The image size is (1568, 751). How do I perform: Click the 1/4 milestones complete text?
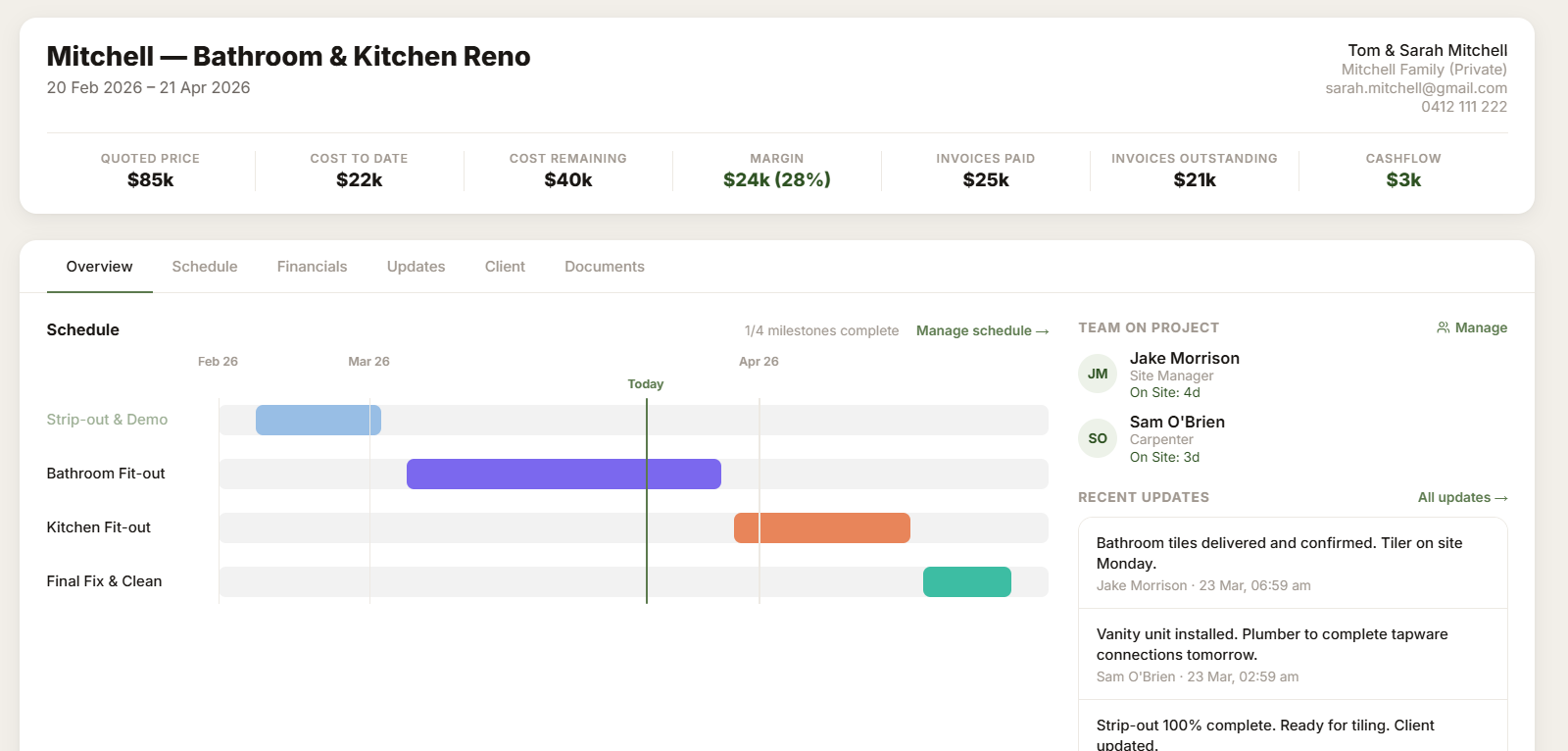click(x=821, y=331)
